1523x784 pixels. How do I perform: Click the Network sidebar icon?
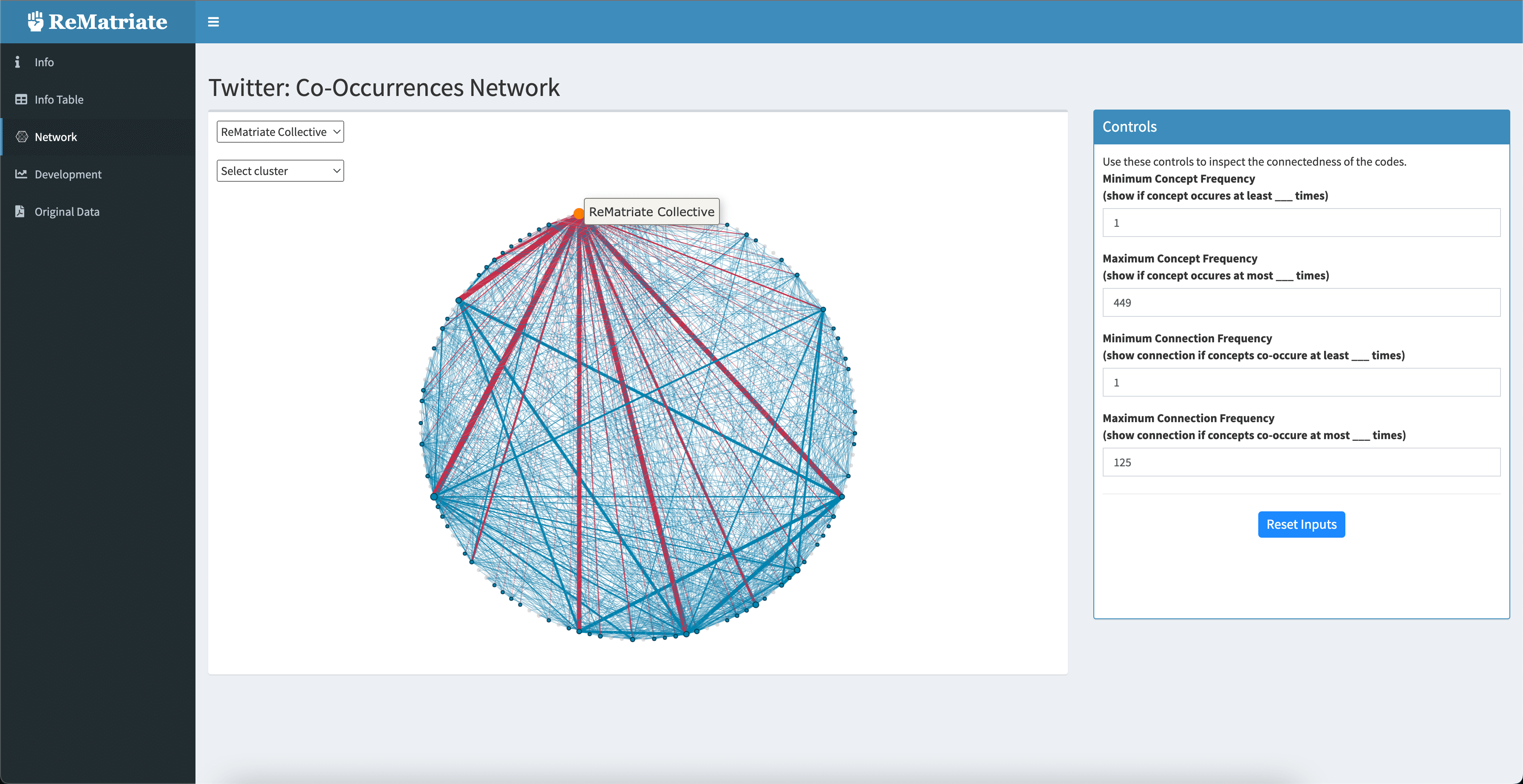coord(22,137)
